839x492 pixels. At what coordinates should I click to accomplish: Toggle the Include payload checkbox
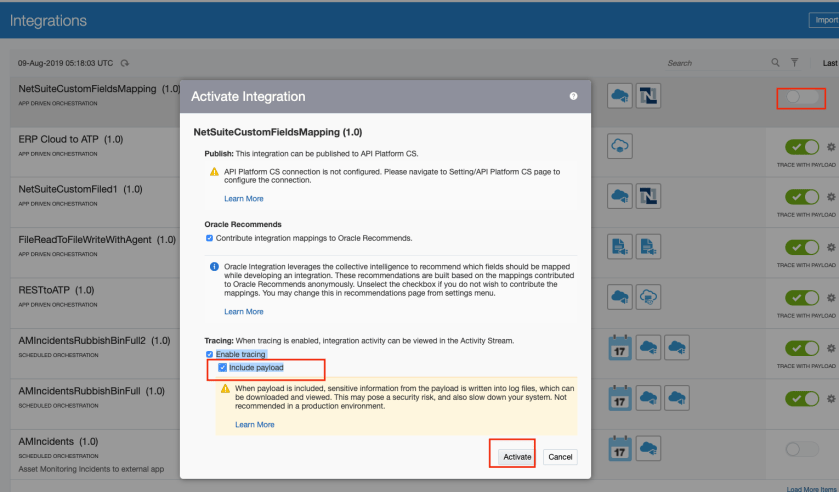[222, 368]
